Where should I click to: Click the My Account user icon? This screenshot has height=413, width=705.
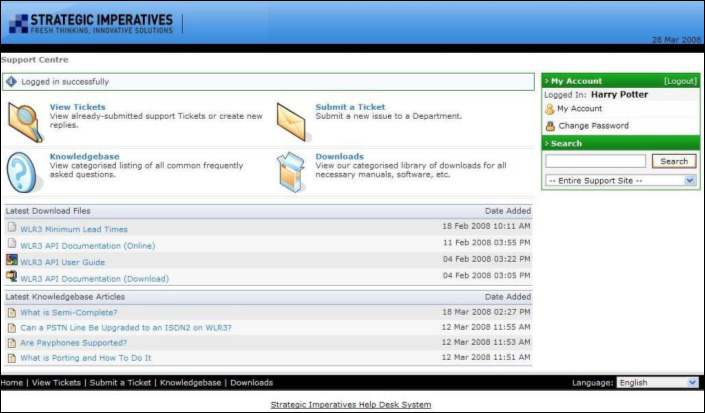pyautogui.click(x=550, y=109)
